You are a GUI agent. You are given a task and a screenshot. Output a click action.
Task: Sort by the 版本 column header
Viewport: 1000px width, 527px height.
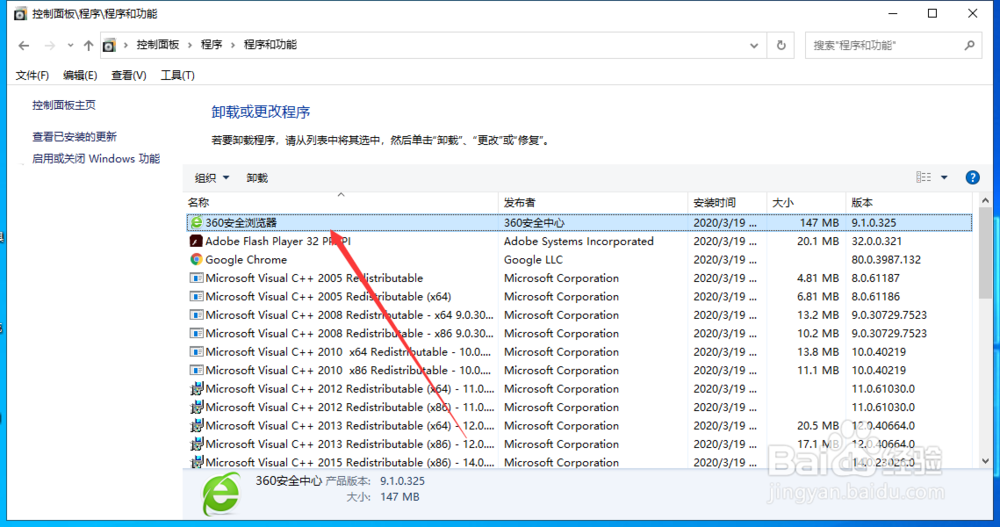click(x=910, y=202)
